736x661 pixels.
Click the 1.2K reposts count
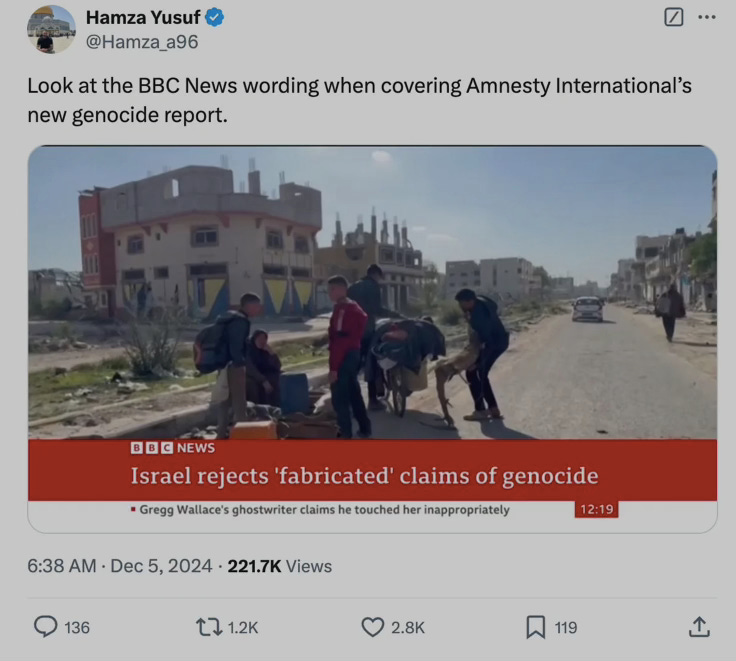pyautogui.click(x=243, y=628)
